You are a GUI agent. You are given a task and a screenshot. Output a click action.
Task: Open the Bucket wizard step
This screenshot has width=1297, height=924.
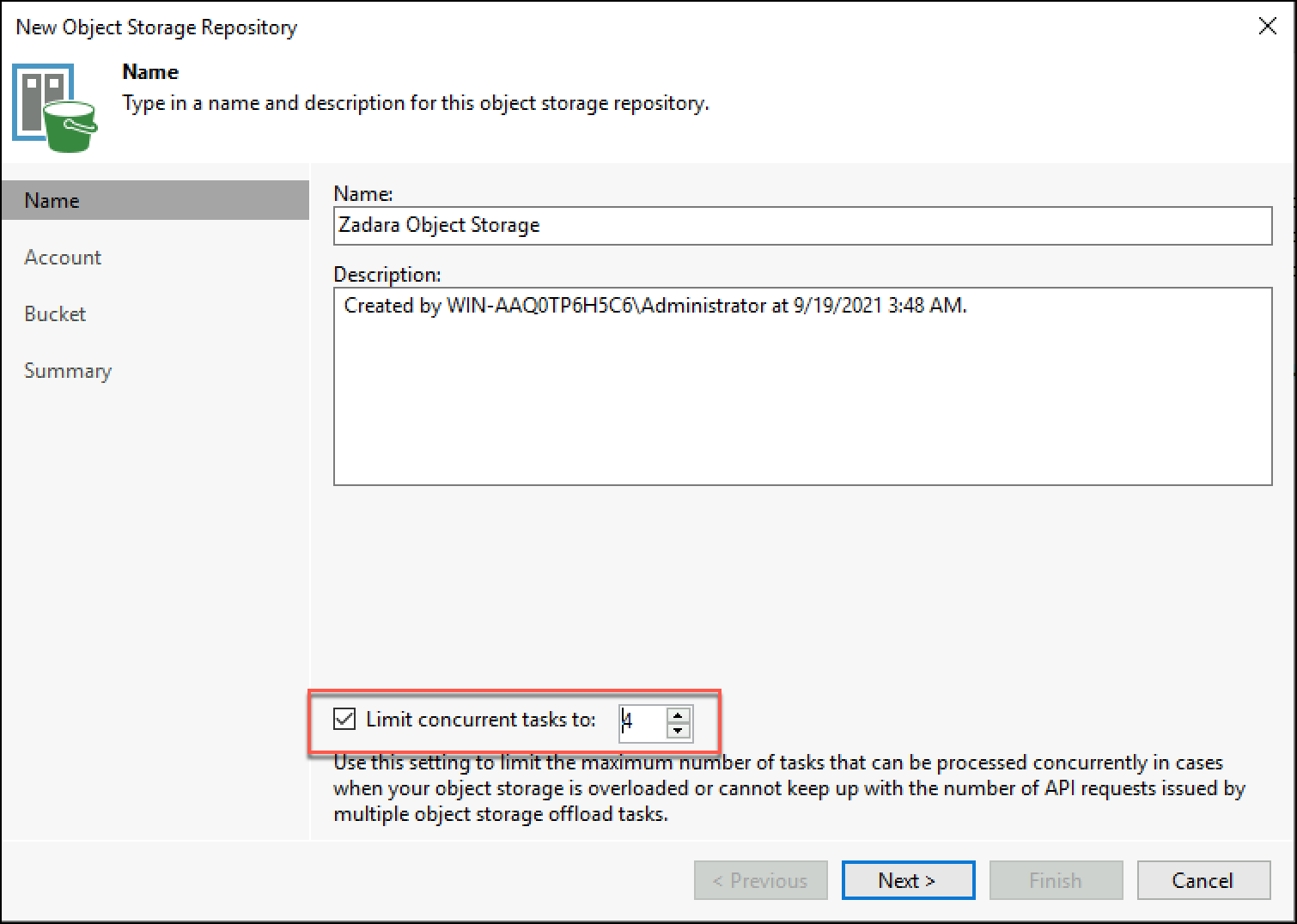click(x=55, y=313)
